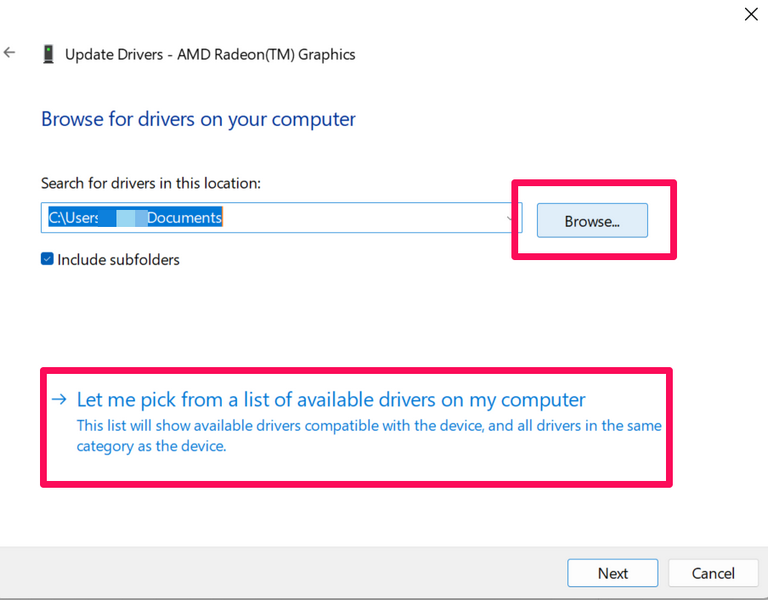Click the arrow icon beside Let me pick
768x600 pixels.
click(x=59, y=399)
